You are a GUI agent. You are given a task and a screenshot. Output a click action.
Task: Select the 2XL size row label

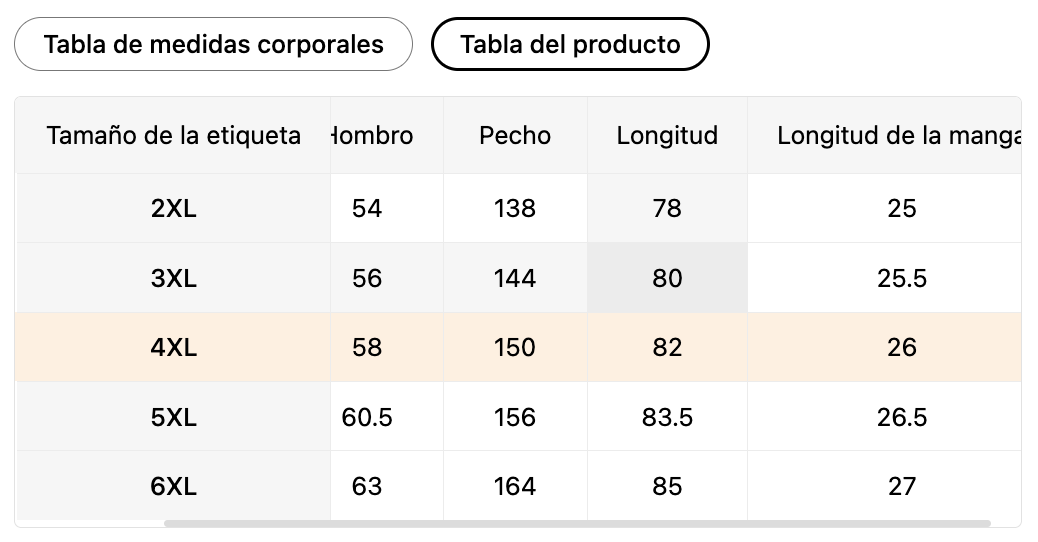[173, 208]
